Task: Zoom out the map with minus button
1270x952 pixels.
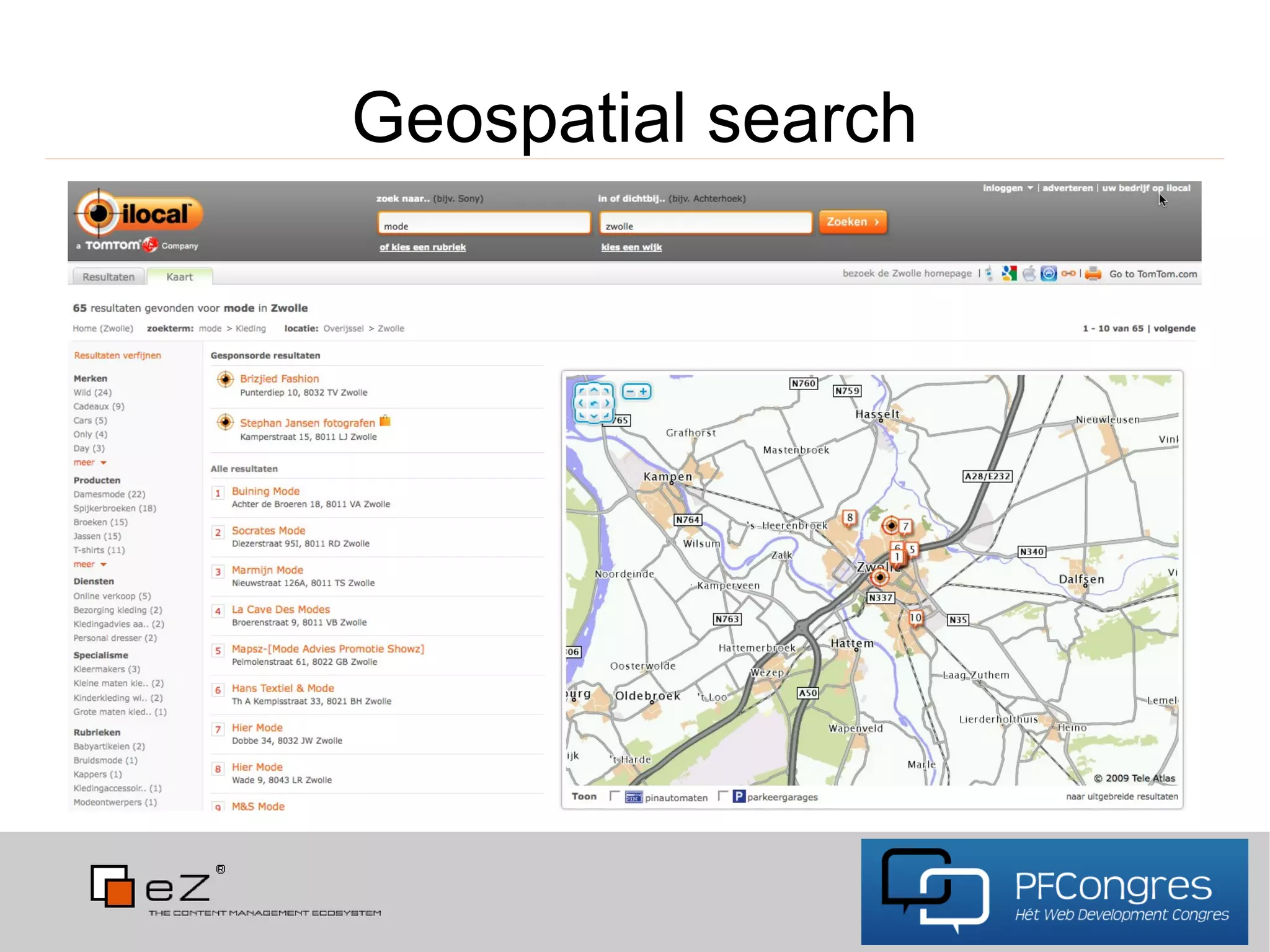Action: pos(630,391)
